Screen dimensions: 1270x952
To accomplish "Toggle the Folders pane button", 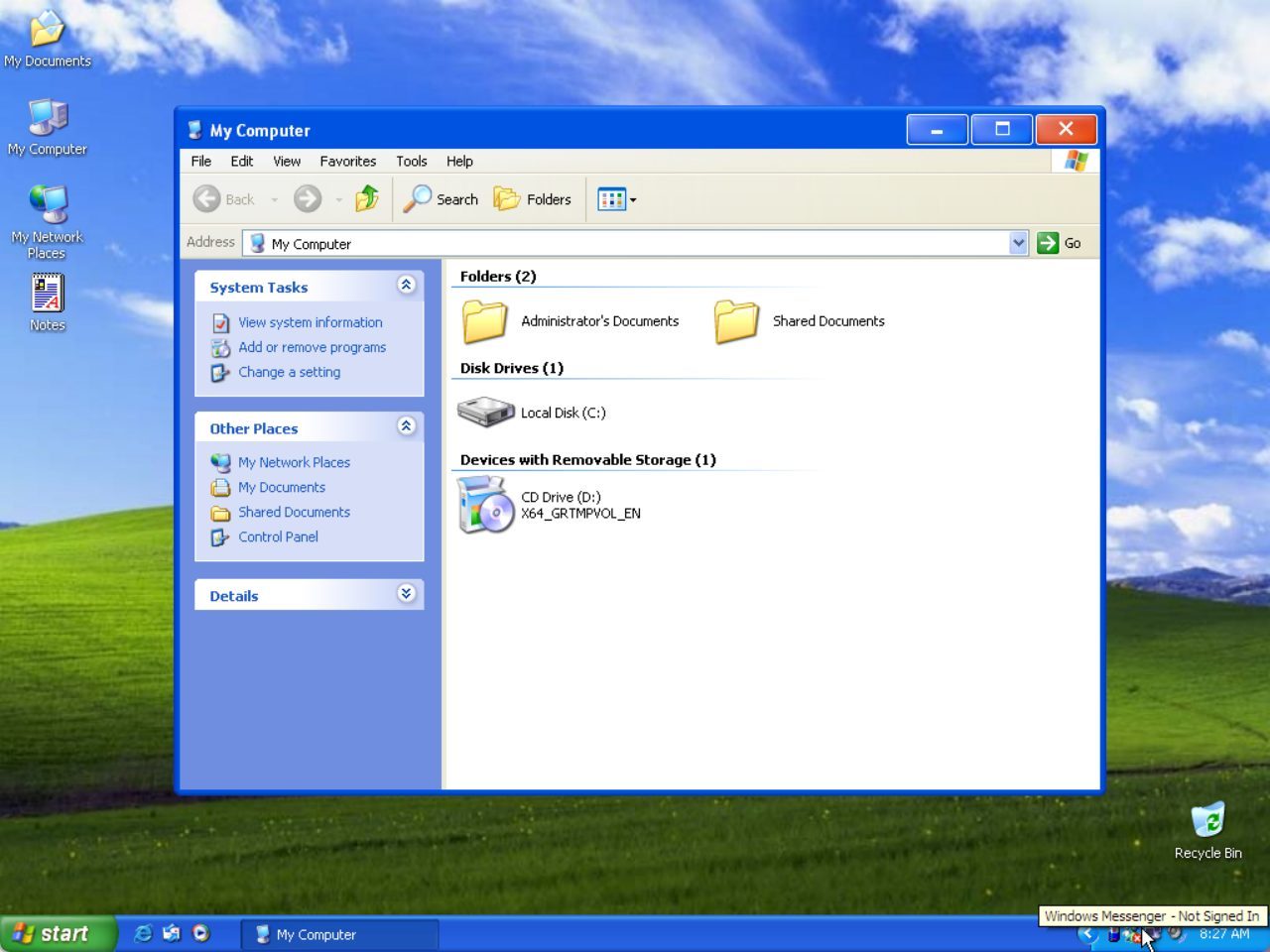I will pos(533,199).
